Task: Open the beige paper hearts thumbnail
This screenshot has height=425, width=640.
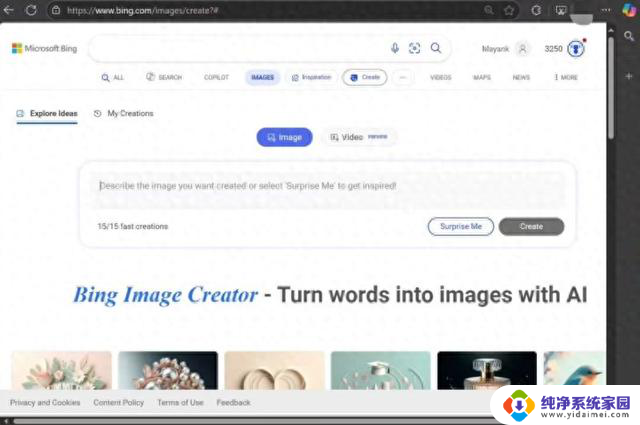Action: point(275,370)
